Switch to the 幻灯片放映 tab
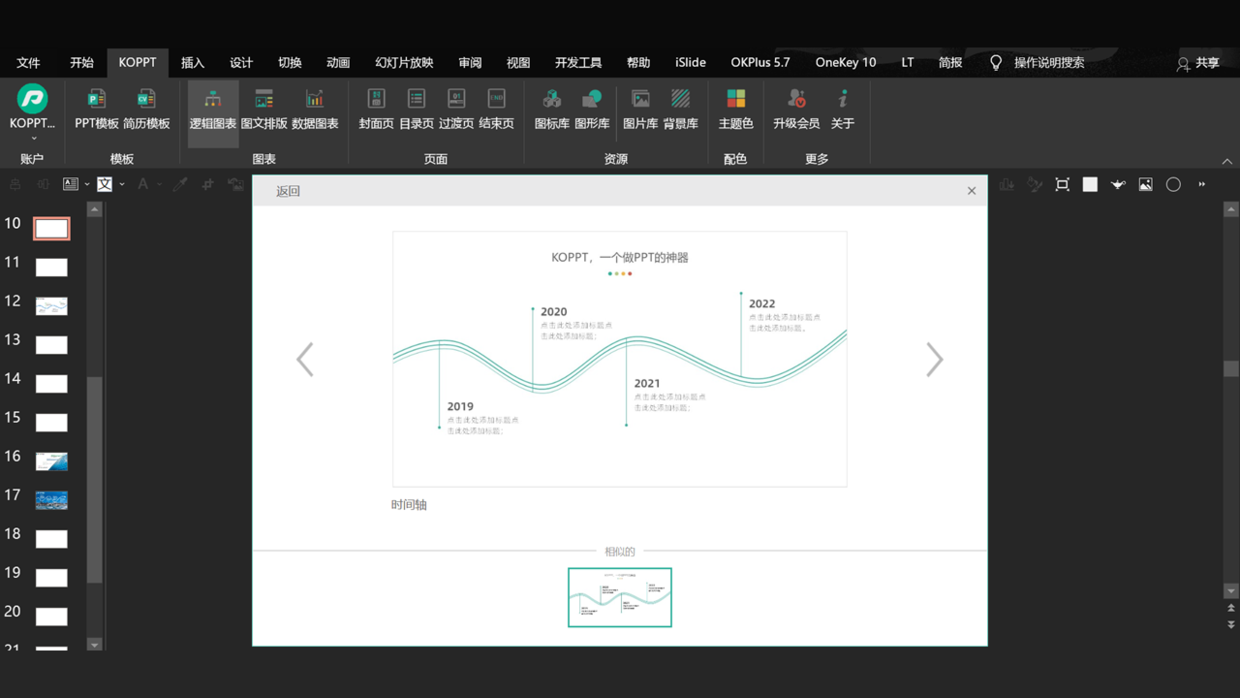The height and width of the screenshot is (698, 1240). (404, 63)
